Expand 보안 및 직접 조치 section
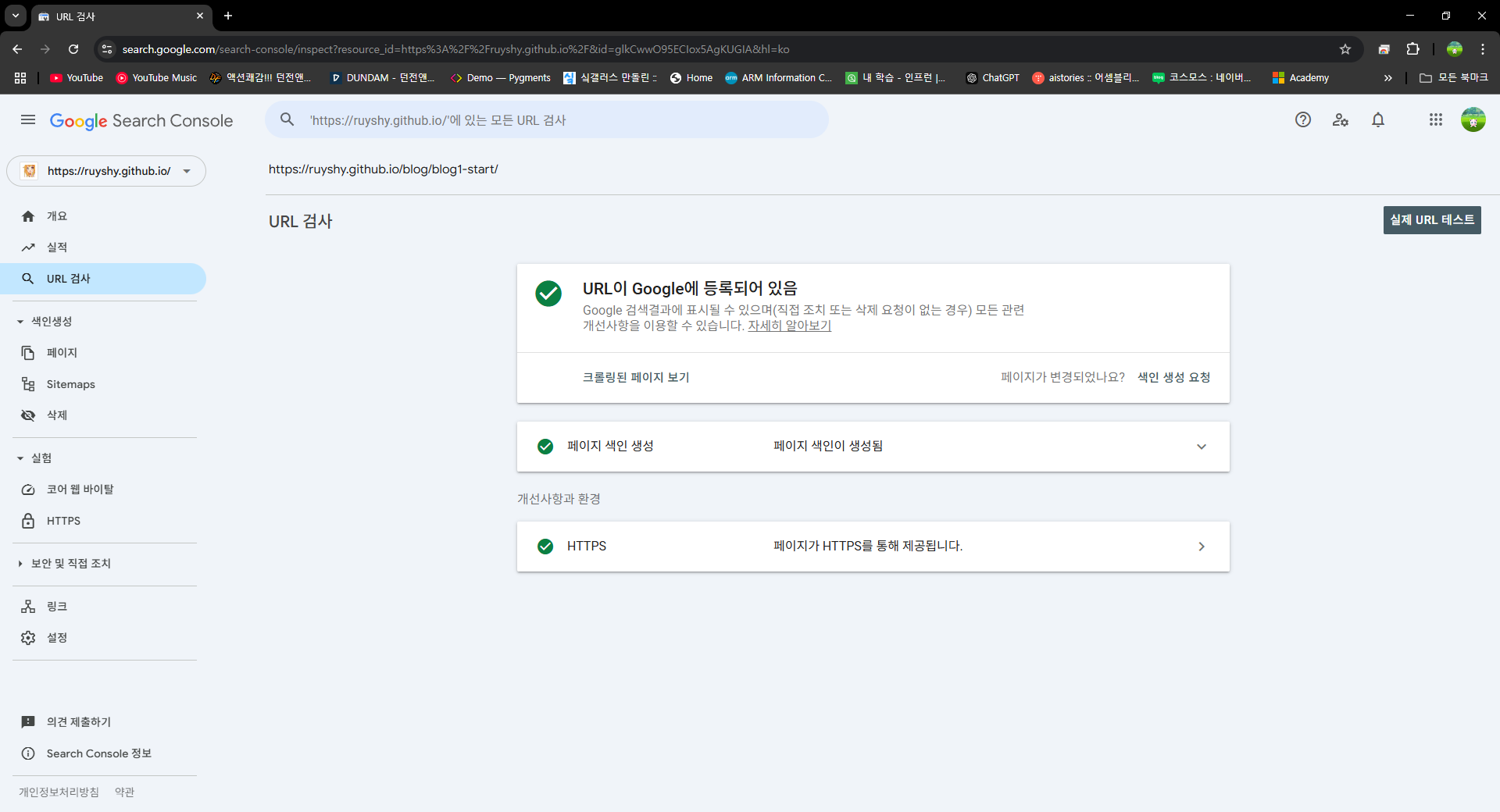Image resolution: width=1500 pixels, height=812 pixels. pos(71,563)
